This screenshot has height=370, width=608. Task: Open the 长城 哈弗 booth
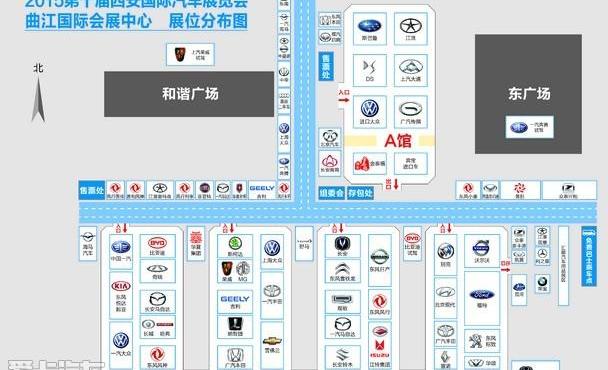tap(157, 327)
